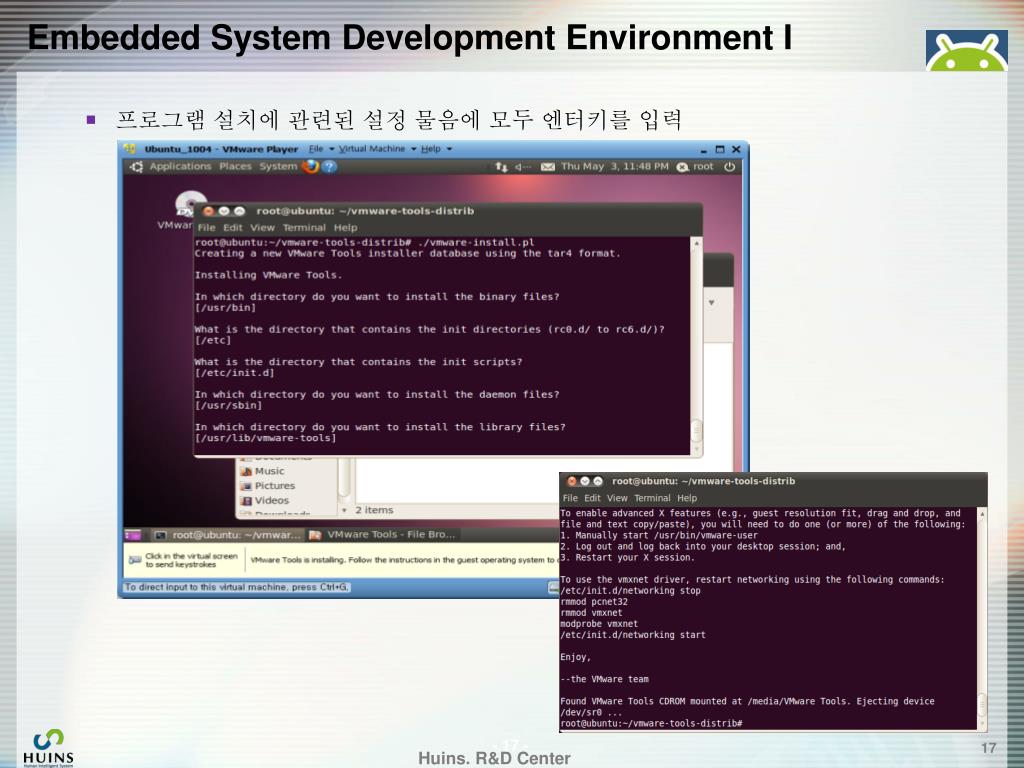Select Videos in the file browser sidebar
The width and height of the screenshot is (1024, 768).
point(264,500)
